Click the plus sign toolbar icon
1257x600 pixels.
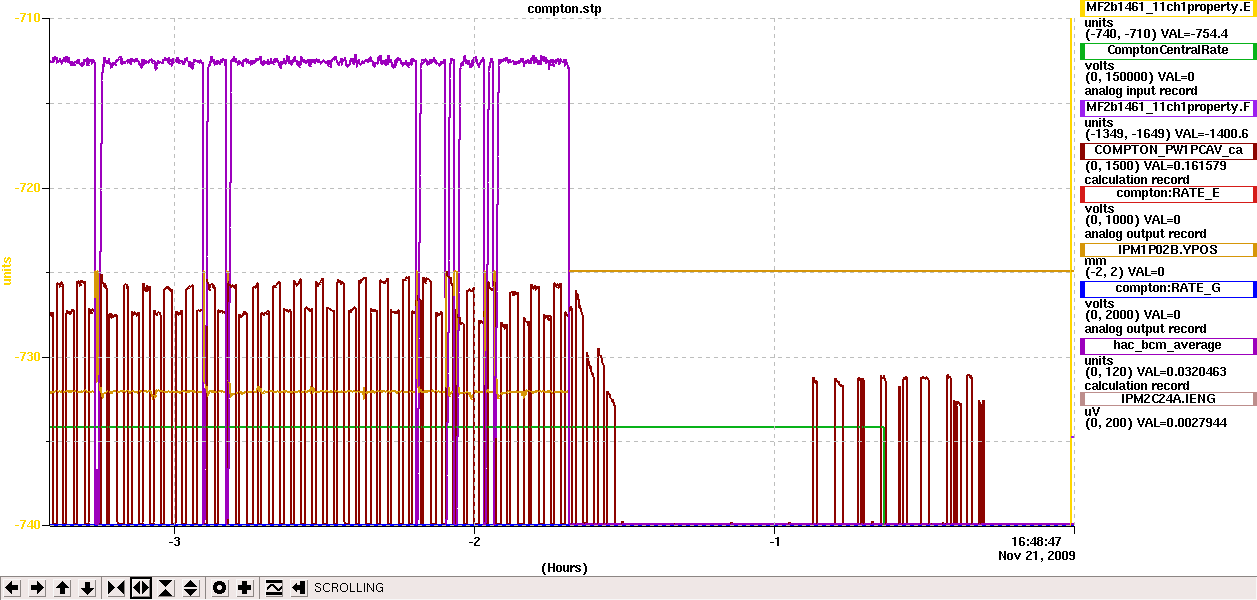[x=245, y=588]
